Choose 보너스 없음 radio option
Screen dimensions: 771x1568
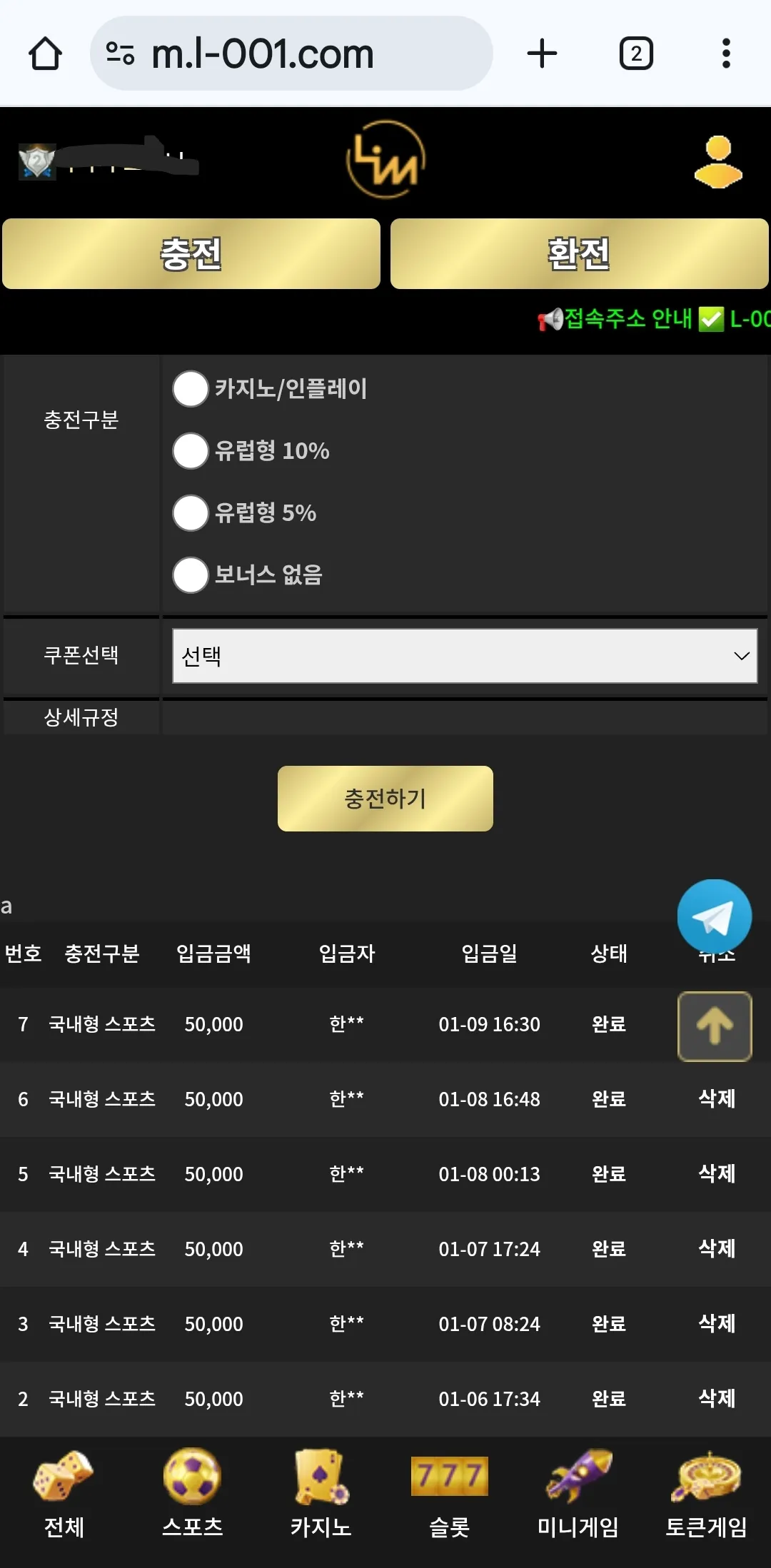tap(191, 575)
